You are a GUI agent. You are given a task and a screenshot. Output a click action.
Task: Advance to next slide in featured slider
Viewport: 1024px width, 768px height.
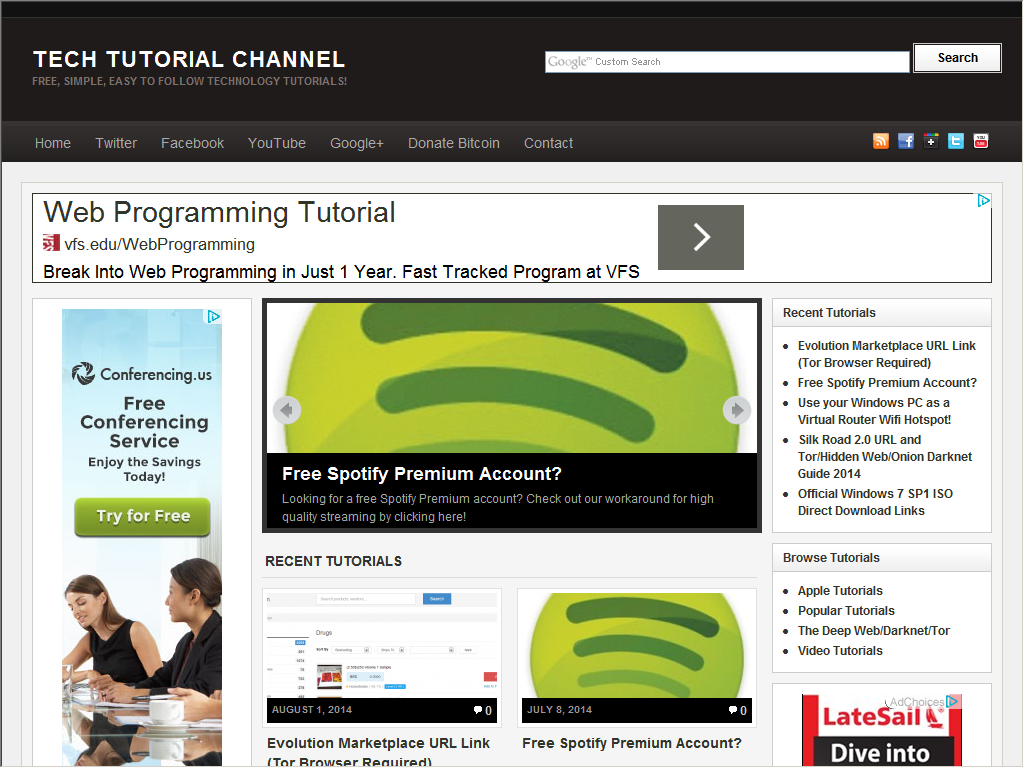click(x=737, y=410)
